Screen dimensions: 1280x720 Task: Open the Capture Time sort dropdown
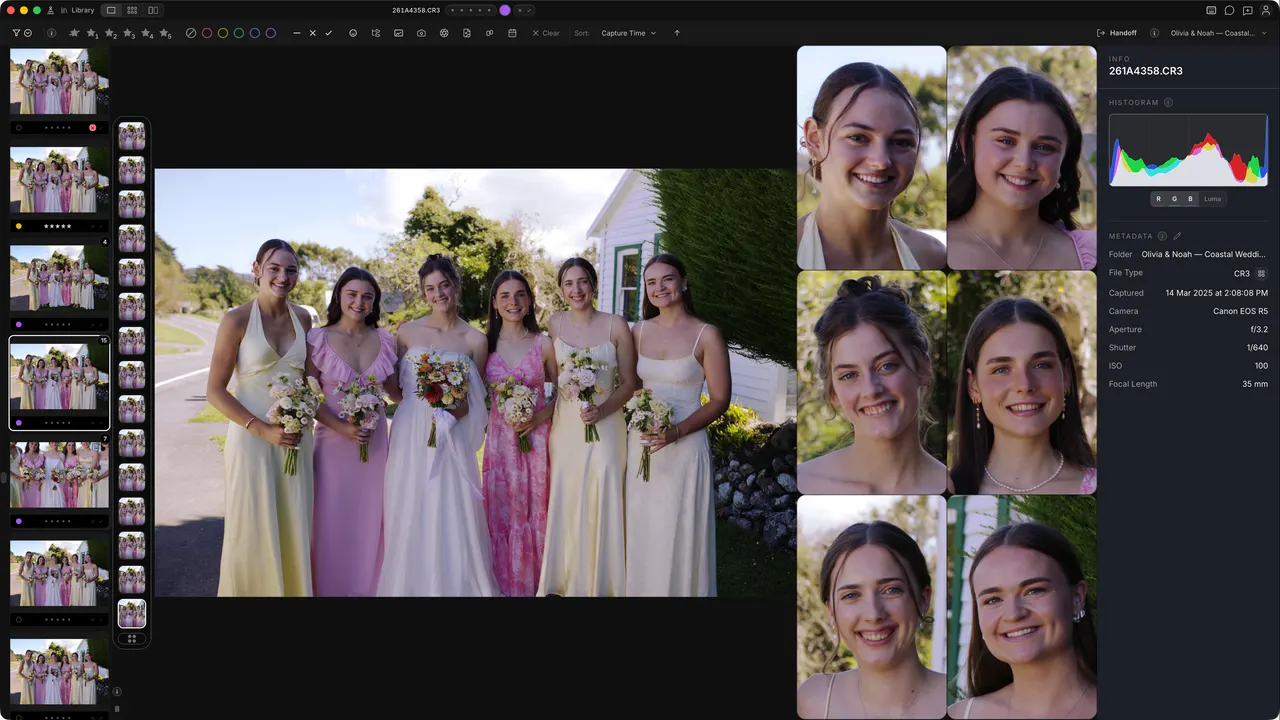pyautogui.click(x=629, y=33)
